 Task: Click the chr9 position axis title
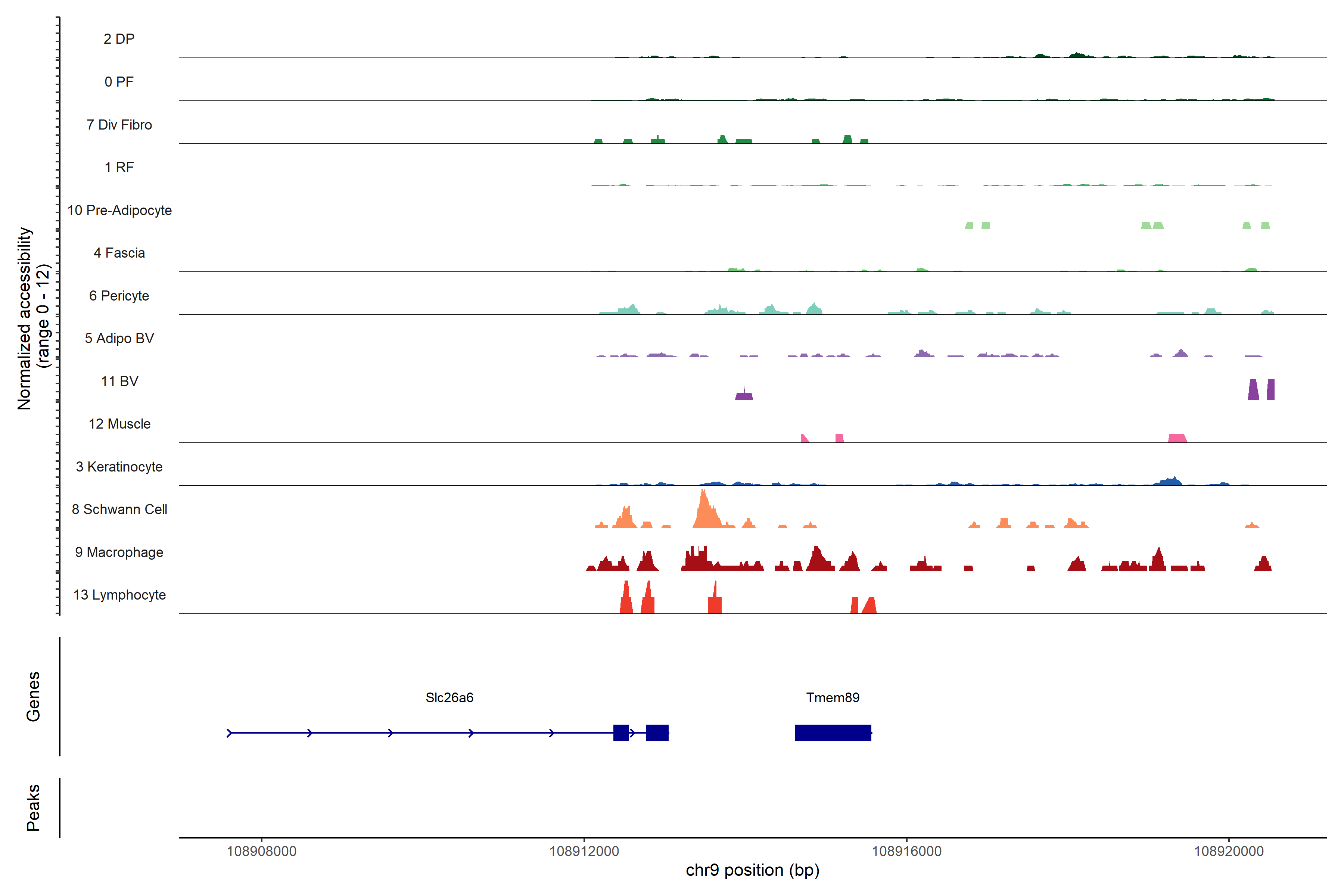[x=752, y=870]
